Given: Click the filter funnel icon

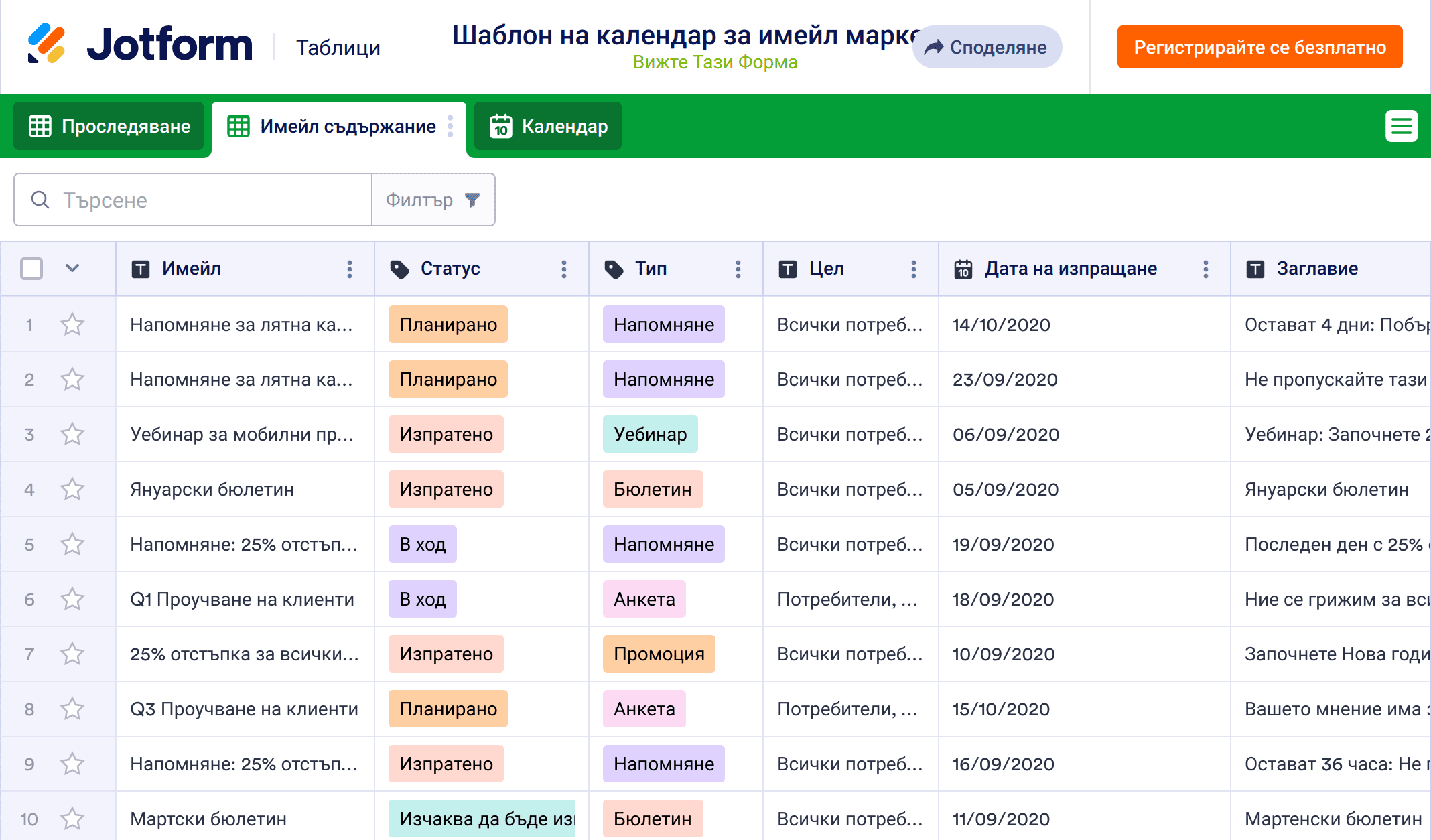Looking at the screenshot, I should pyautogui.click(x=472, y=200).
